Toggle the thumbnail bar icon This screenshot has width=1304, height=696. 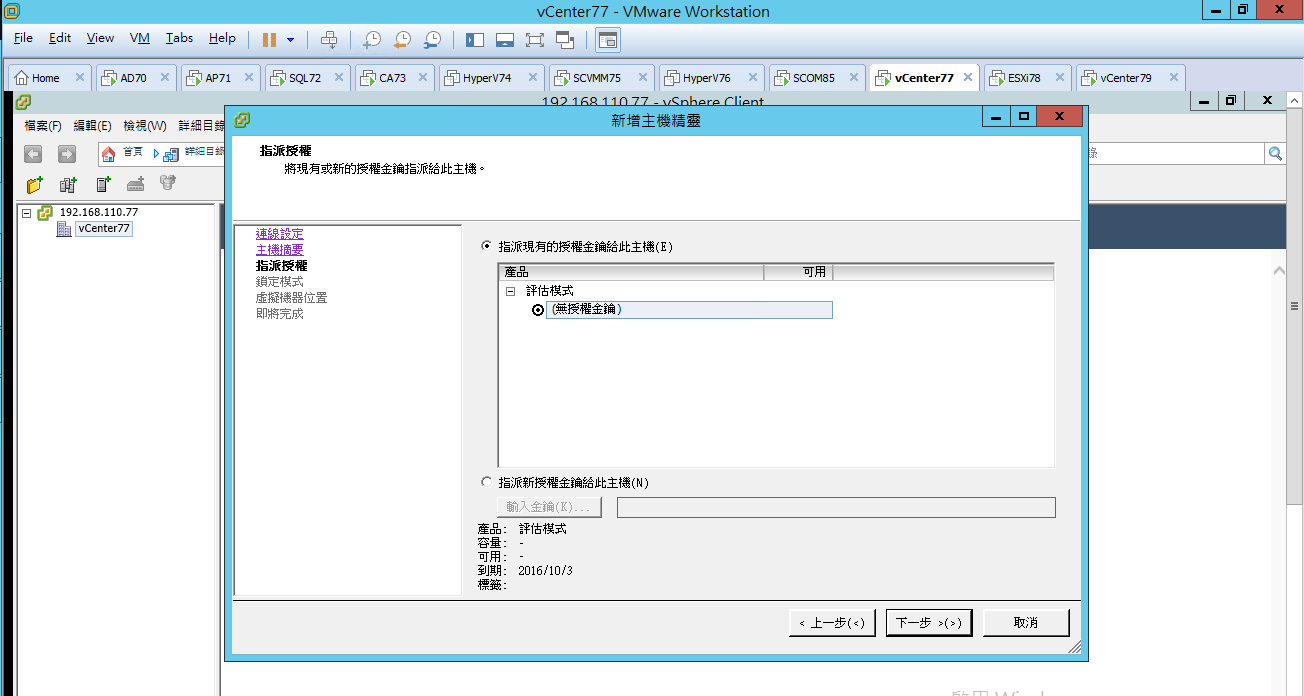(x=505, y=39)
